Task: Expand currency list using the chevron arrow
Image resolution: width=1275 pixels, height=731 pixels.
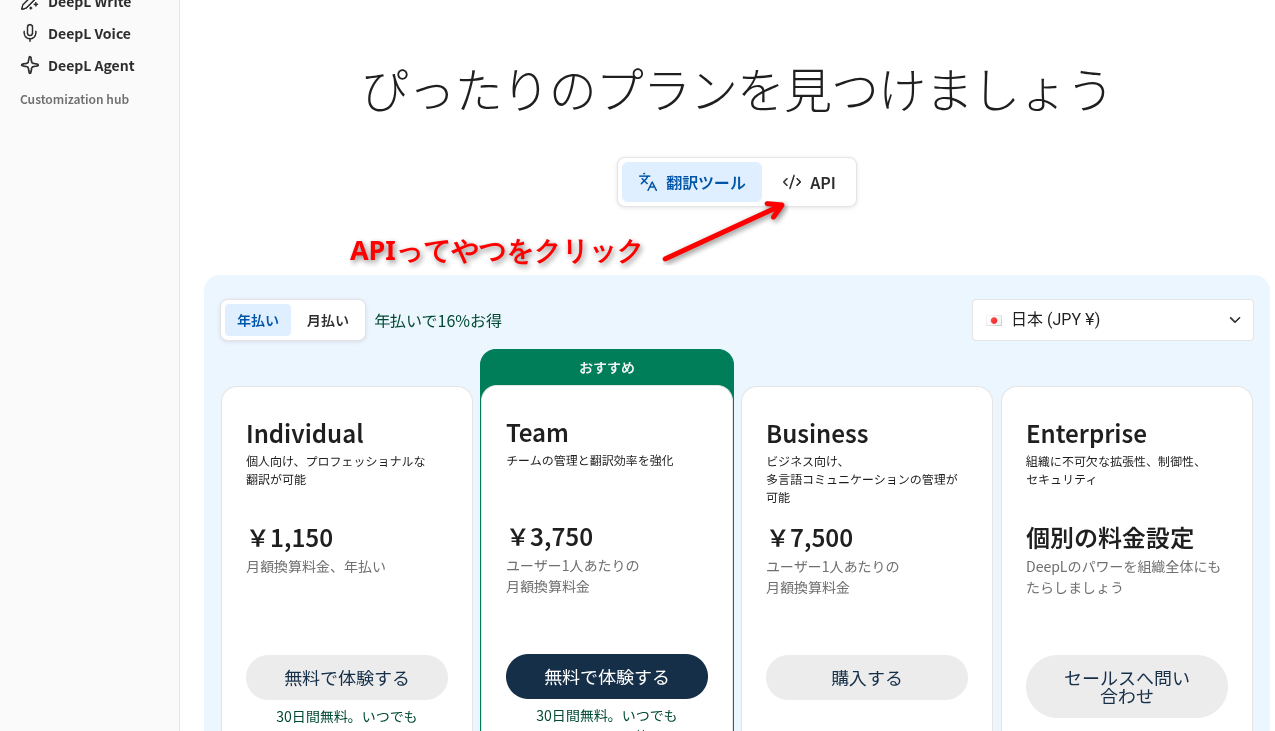Action: tap(1235, 320)
